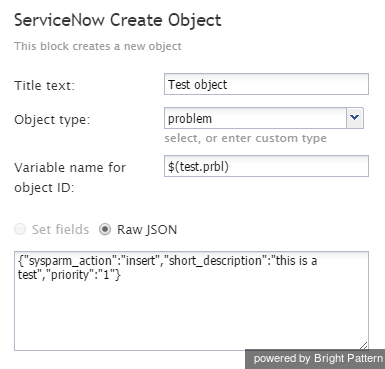Click the "ServiceNow Create Object" heading
Image resolution: width=385 pixels, height=369 pixels.
118,20
